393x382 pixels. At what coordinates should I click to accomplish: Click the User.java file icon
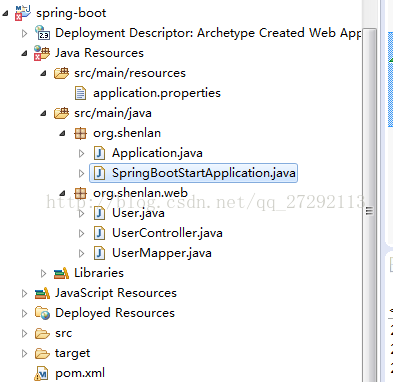(99, 213)
